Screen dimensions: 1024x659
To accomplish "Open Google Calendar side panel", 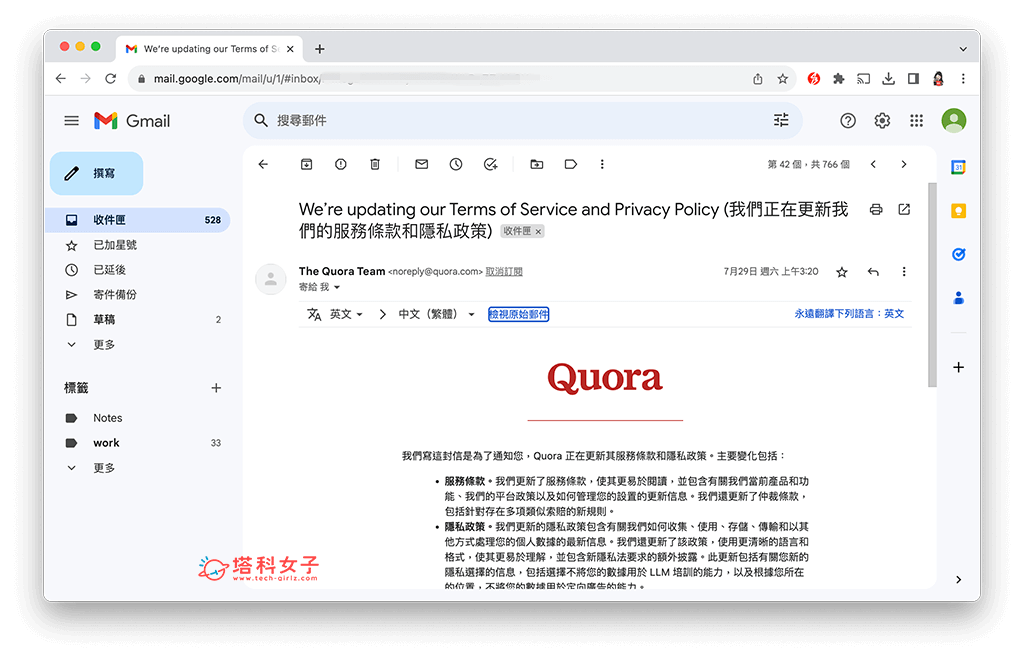I will click(958, 167).
